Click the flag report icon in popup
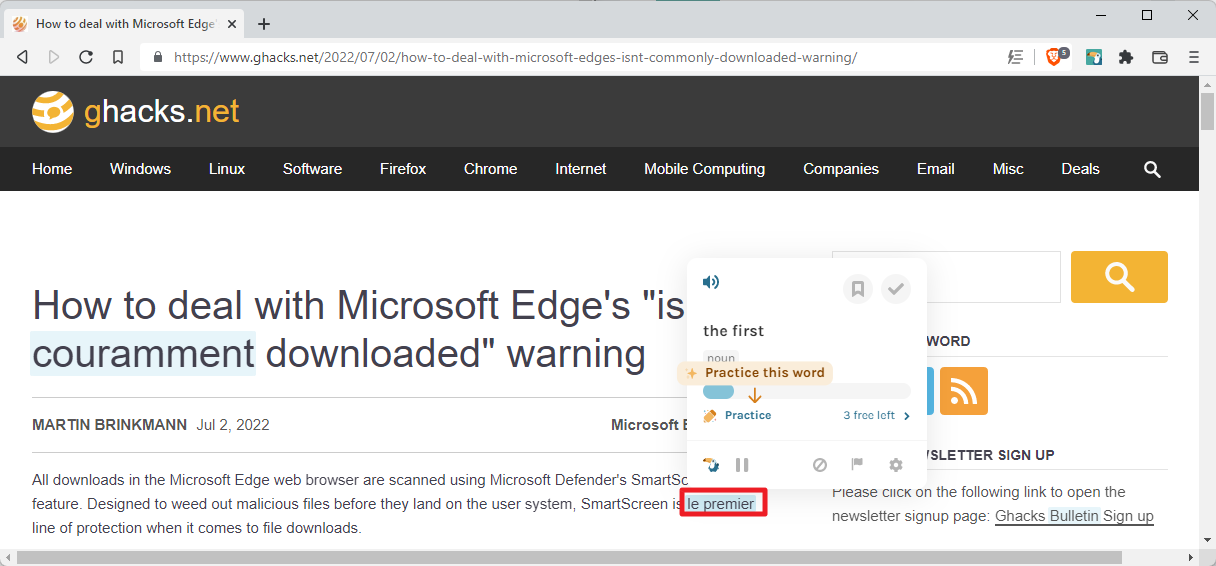The height and width of the screenshot is (566, 1216). click(x=857, y=465)
